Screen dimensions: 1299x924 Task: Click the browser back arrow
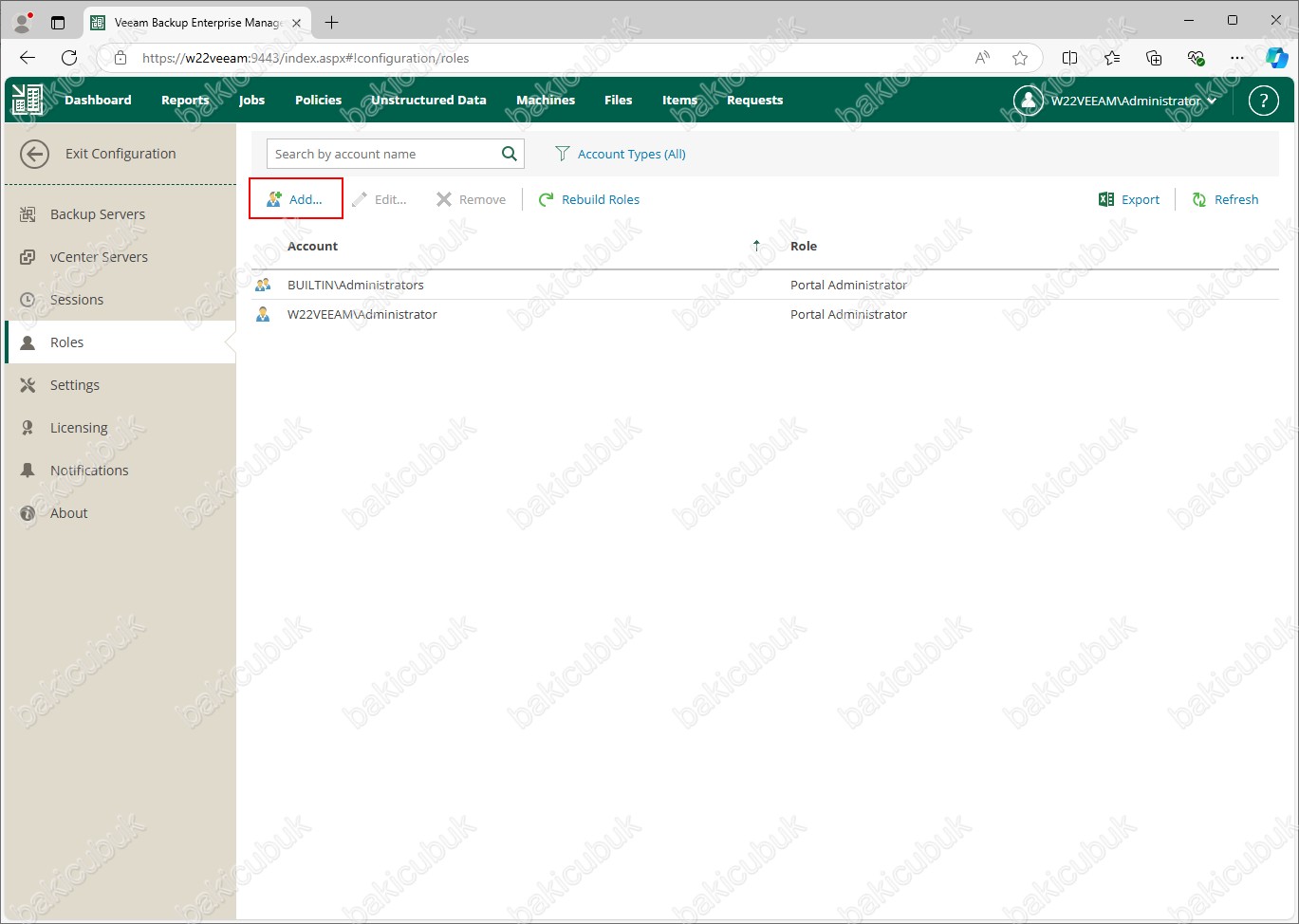(x=27, y=58)
